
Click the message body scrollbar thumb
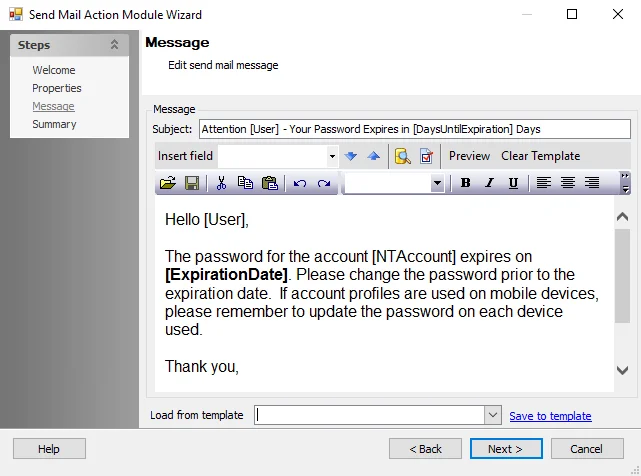coord(622,276)
